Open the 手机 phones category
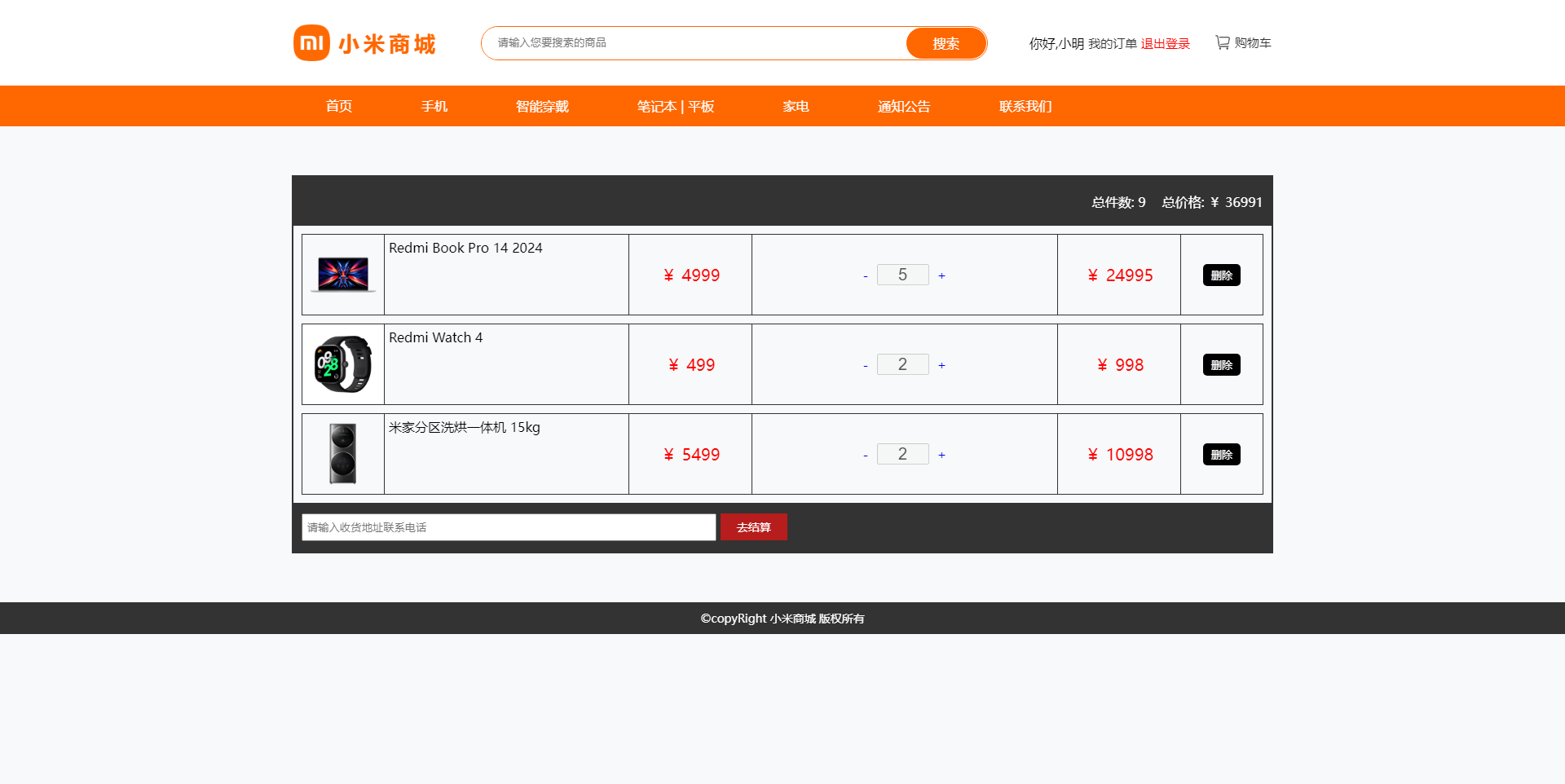 pos(434,106)
